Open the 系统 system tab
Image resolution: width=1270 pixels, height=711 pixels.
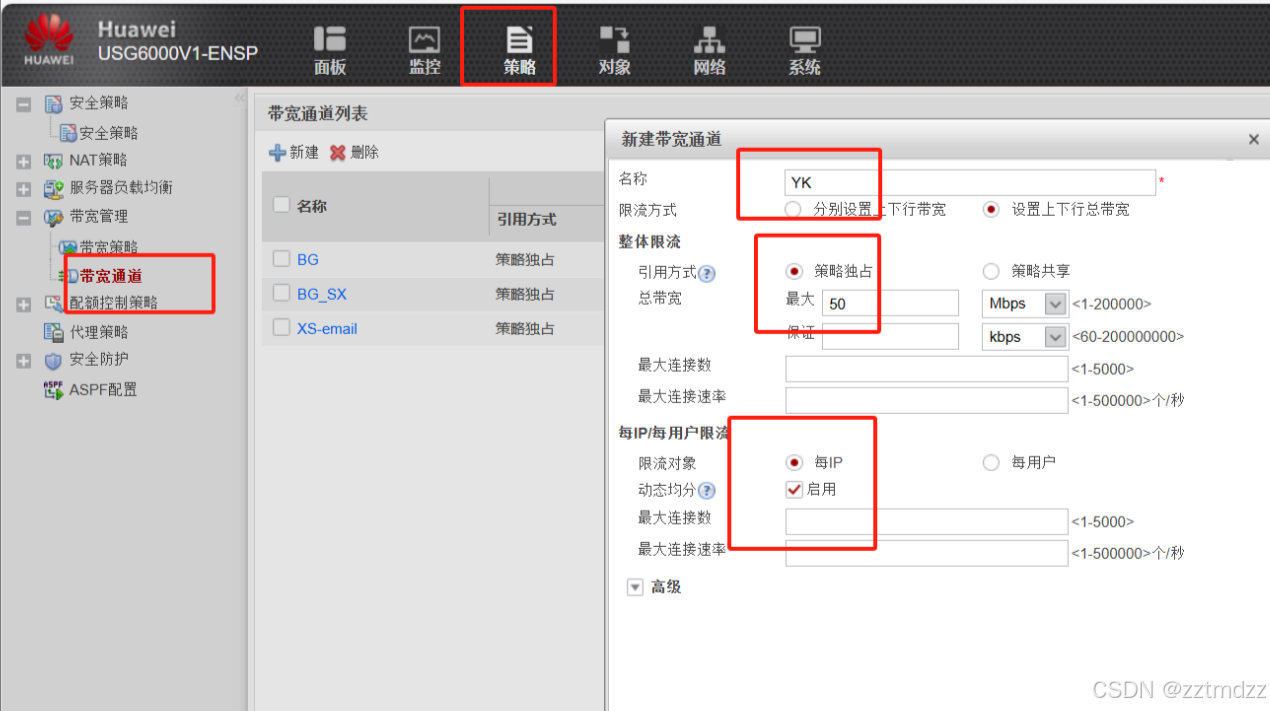805,50
